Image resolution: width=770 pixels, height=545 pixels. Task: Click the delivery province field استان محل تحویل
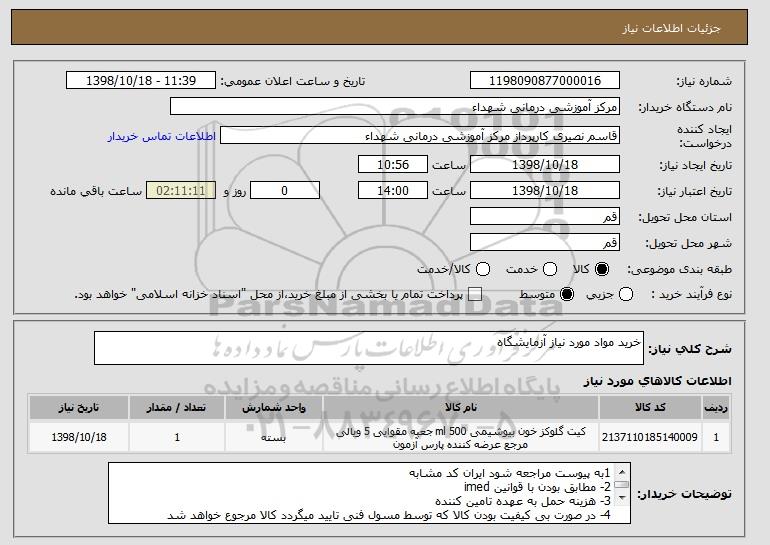point(545,217)
